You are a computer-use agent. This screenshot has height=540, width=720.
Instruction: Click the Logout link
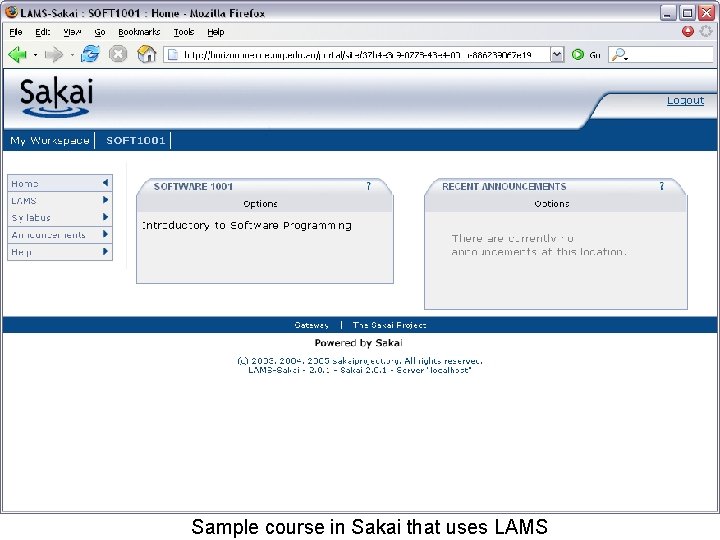click(x=685, y=101)
